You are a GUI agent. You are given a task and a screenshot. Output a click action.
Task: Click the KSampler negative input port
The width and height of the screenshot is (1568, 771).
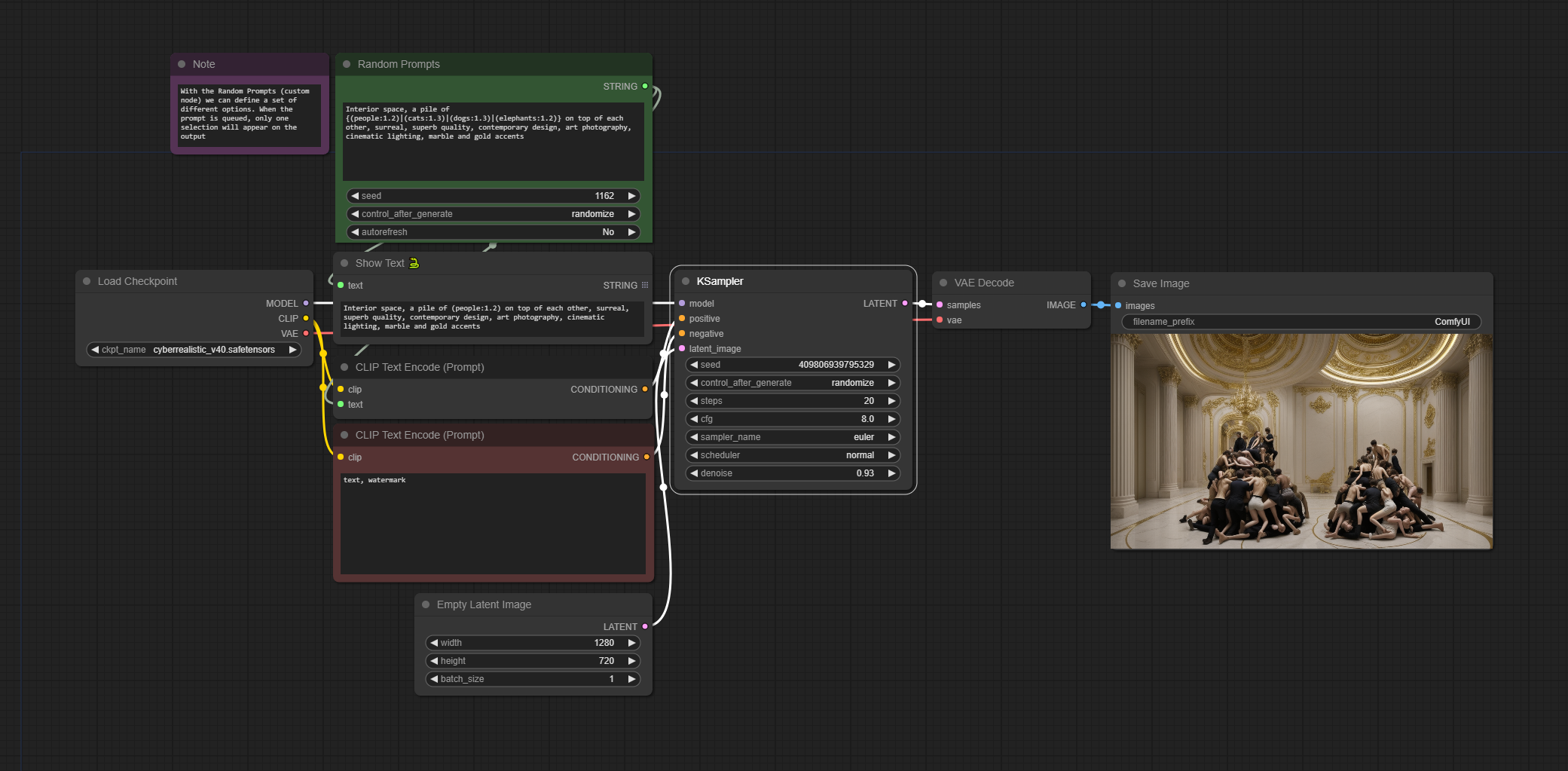pos(682,333)
